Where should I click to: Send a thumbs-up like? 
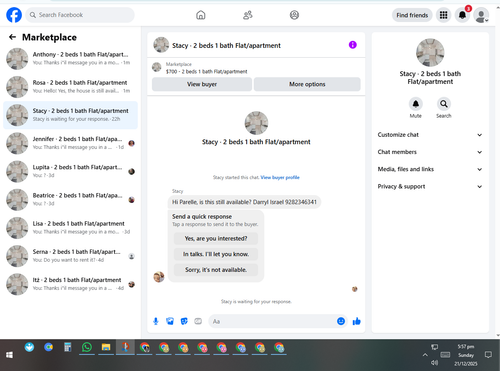coord(356,321)
